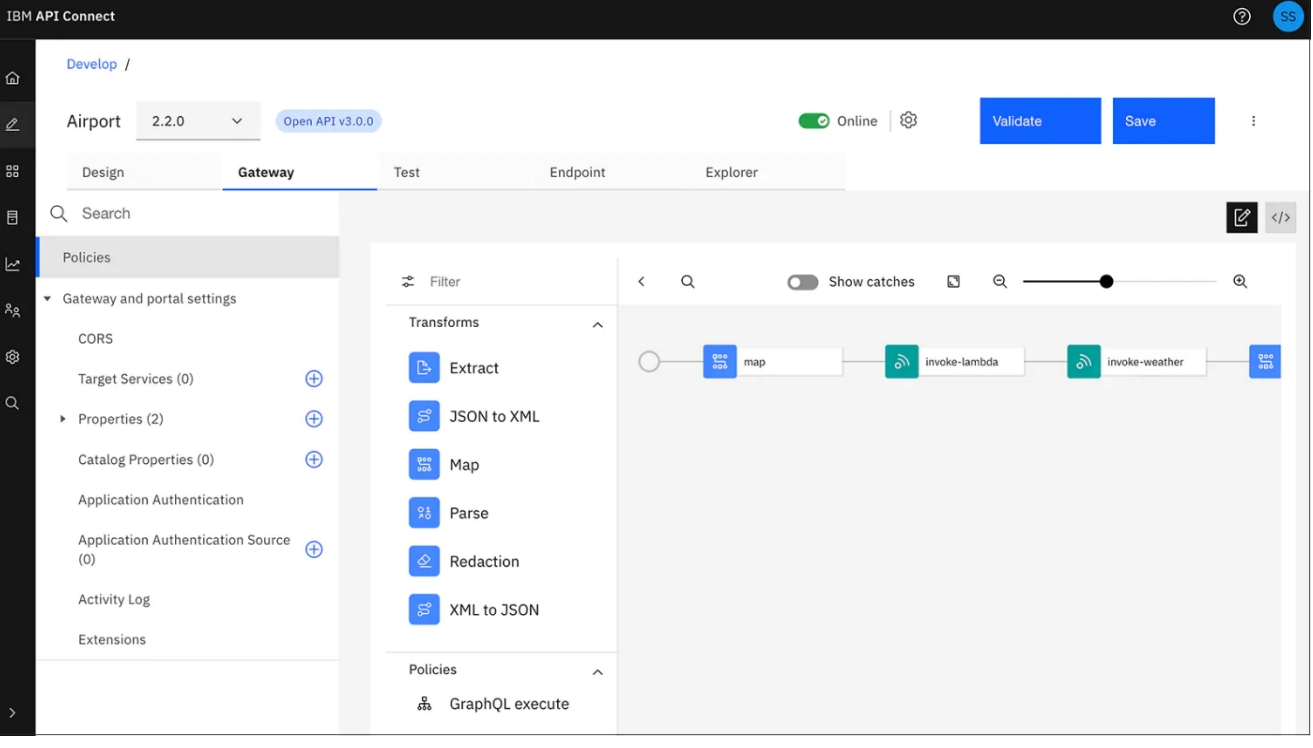Screen dimensions: 1313x748
Task: Select the JSON to XML transform icon
Action: tap(424, 416)
